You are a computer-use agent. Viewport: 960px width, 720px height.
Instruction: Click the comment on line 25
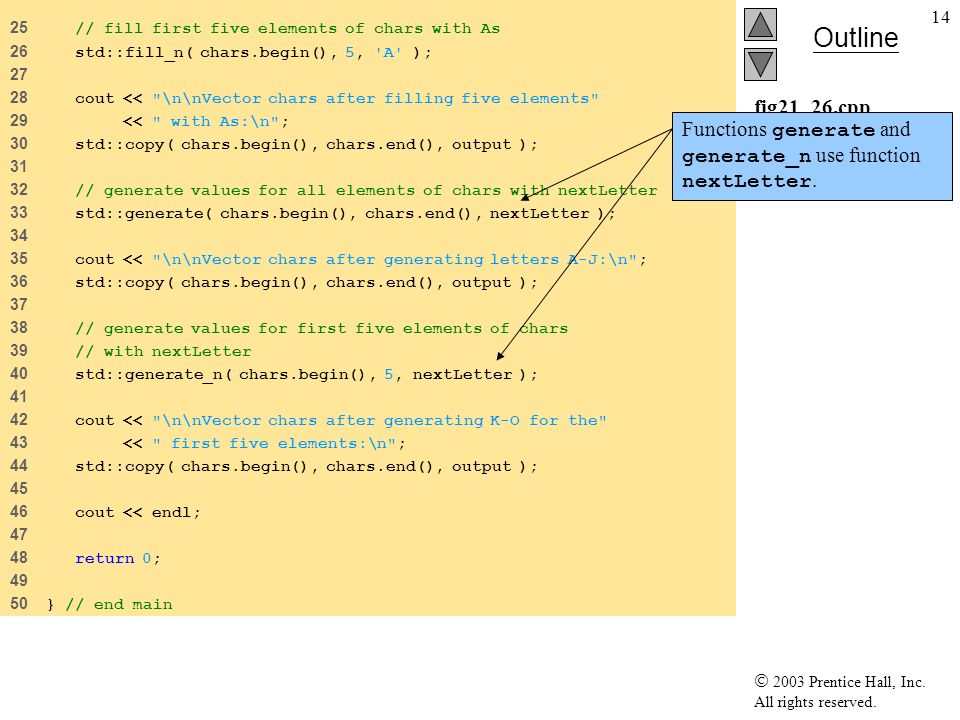(x=287, y=29)
